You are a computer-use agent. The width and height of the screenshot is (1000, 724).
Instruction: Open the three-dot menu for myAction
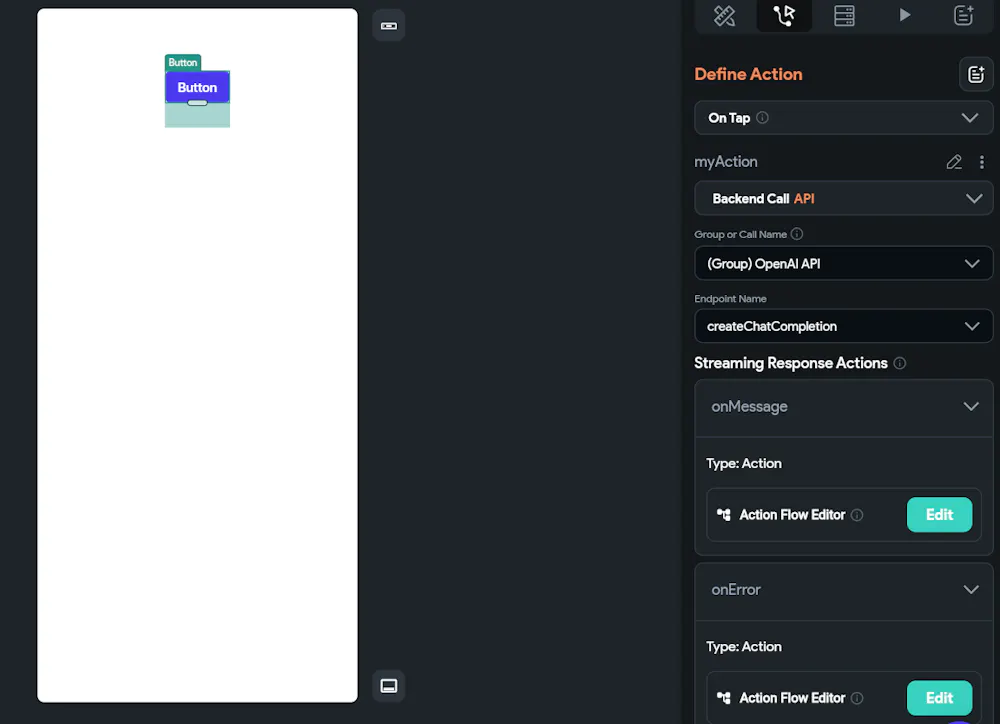pos(982,162)
